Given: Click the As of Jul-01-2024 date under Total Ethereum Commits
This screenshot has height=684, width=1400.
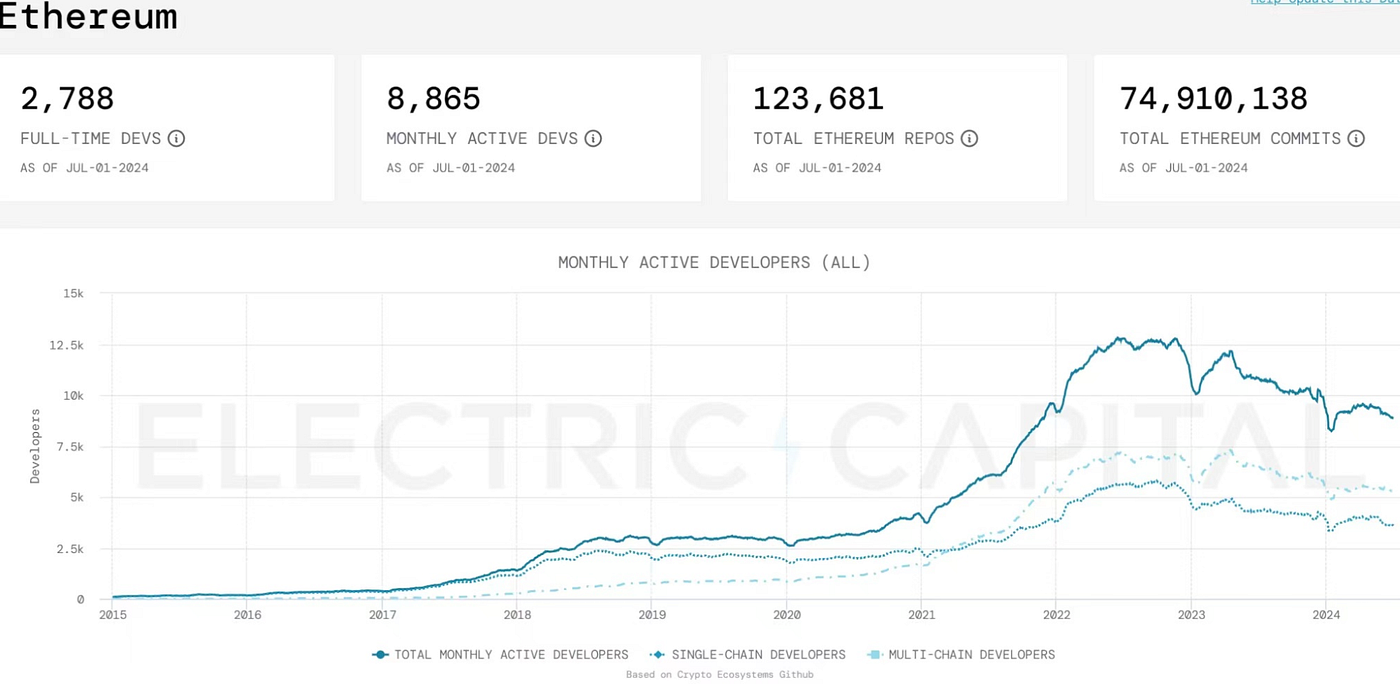Looking at the screenshot, I should tap(1183, 168).
